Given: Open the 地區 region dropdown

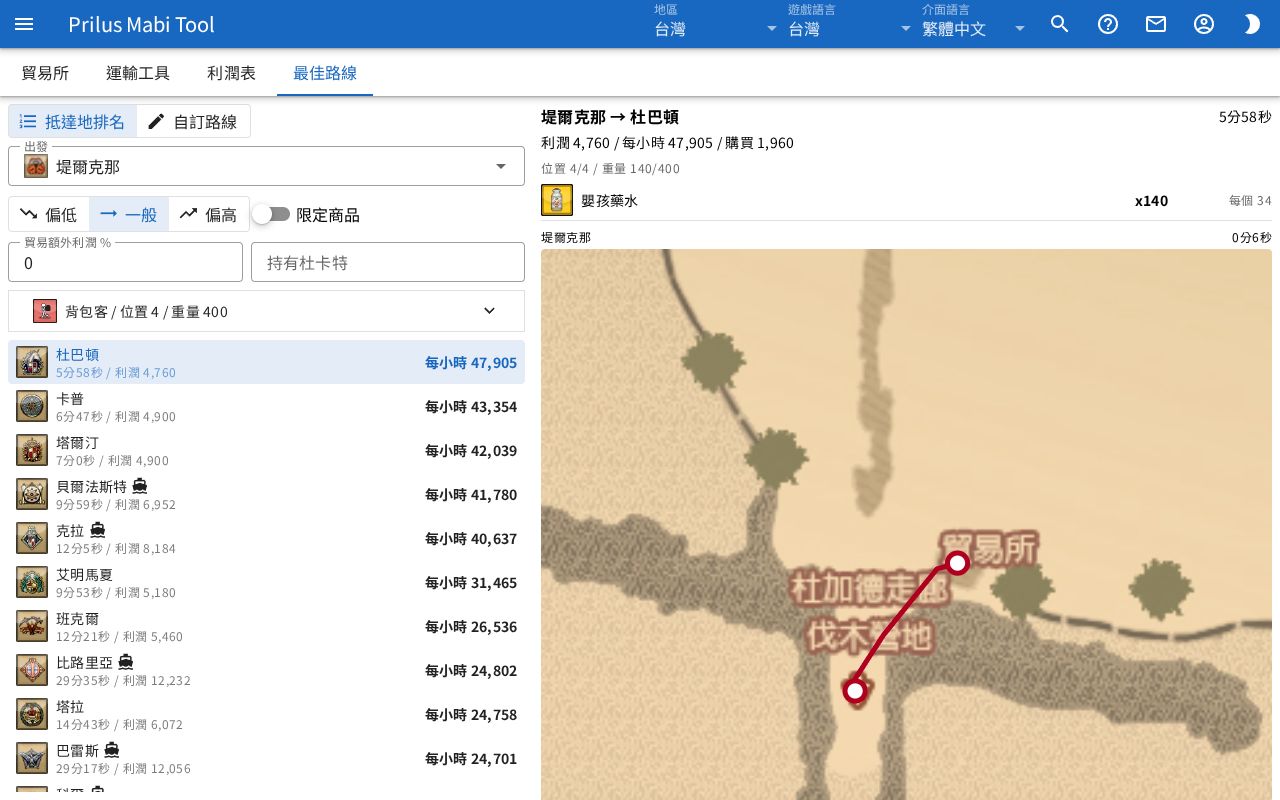Looking at the screenshot, I should coord(716,24).
